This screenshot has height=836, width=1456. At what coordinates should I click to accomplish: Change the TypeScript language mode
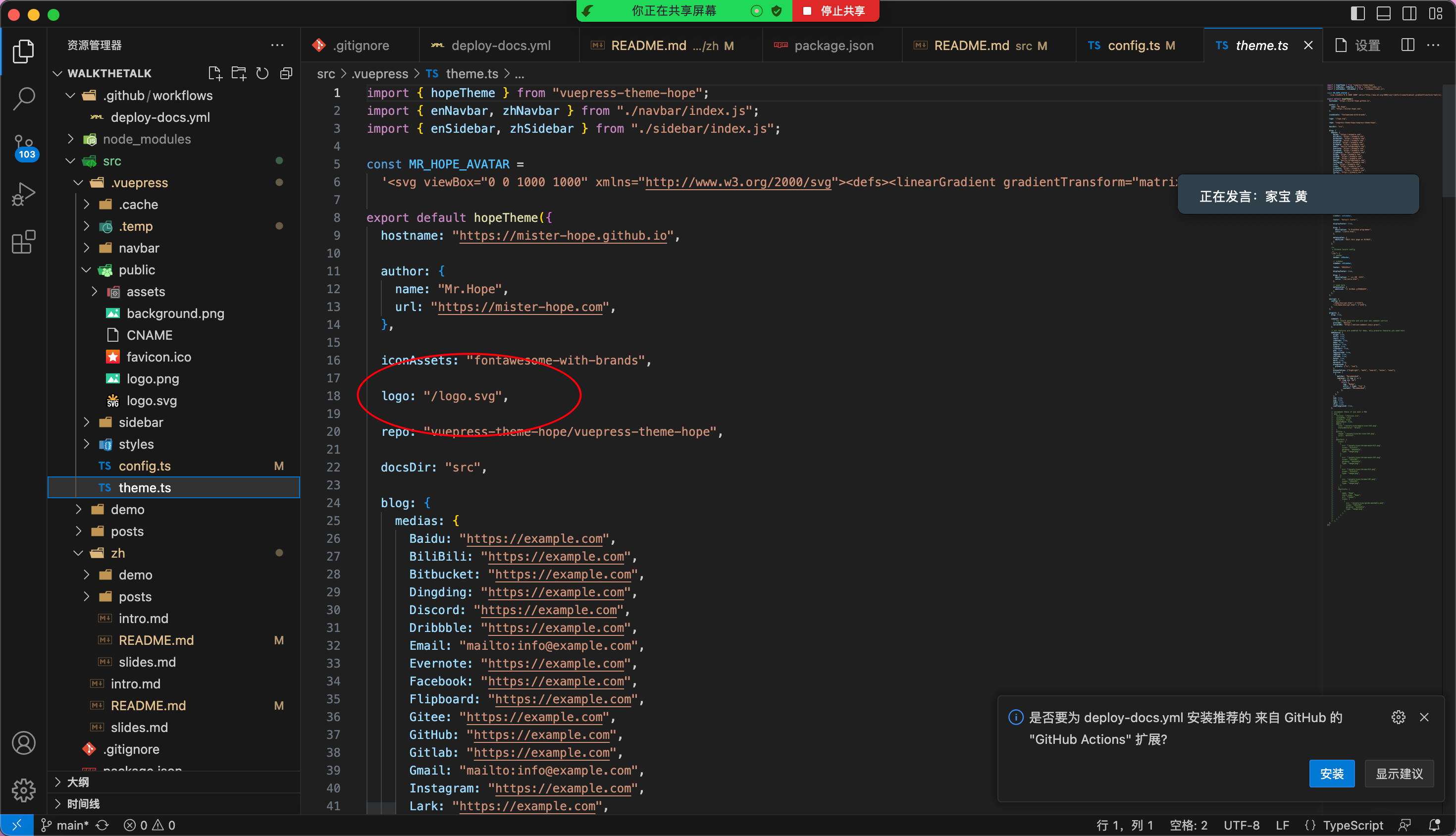click(x=1352, y=825)
